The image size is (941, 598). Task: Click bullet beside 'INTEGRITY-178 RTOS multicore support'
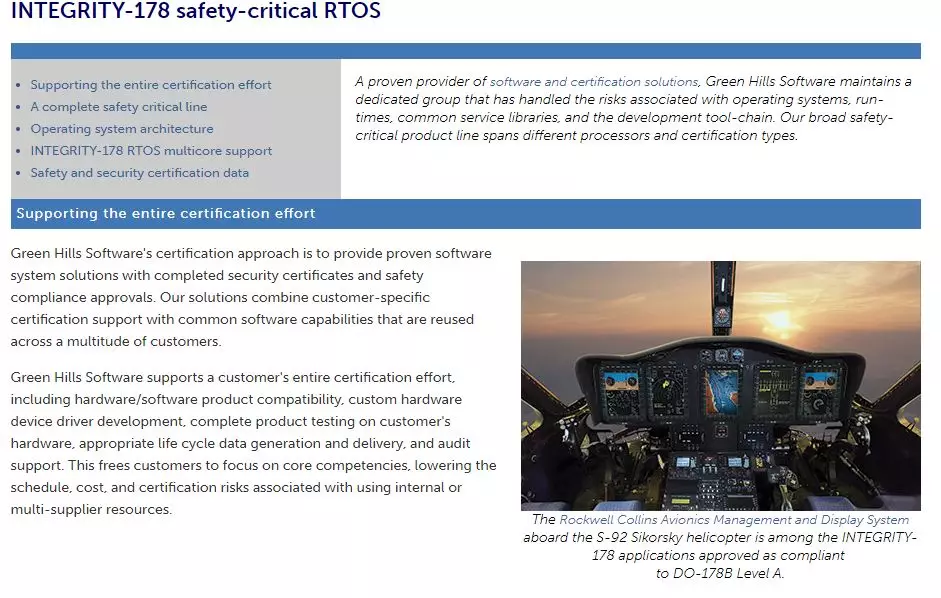coord(19,151)
